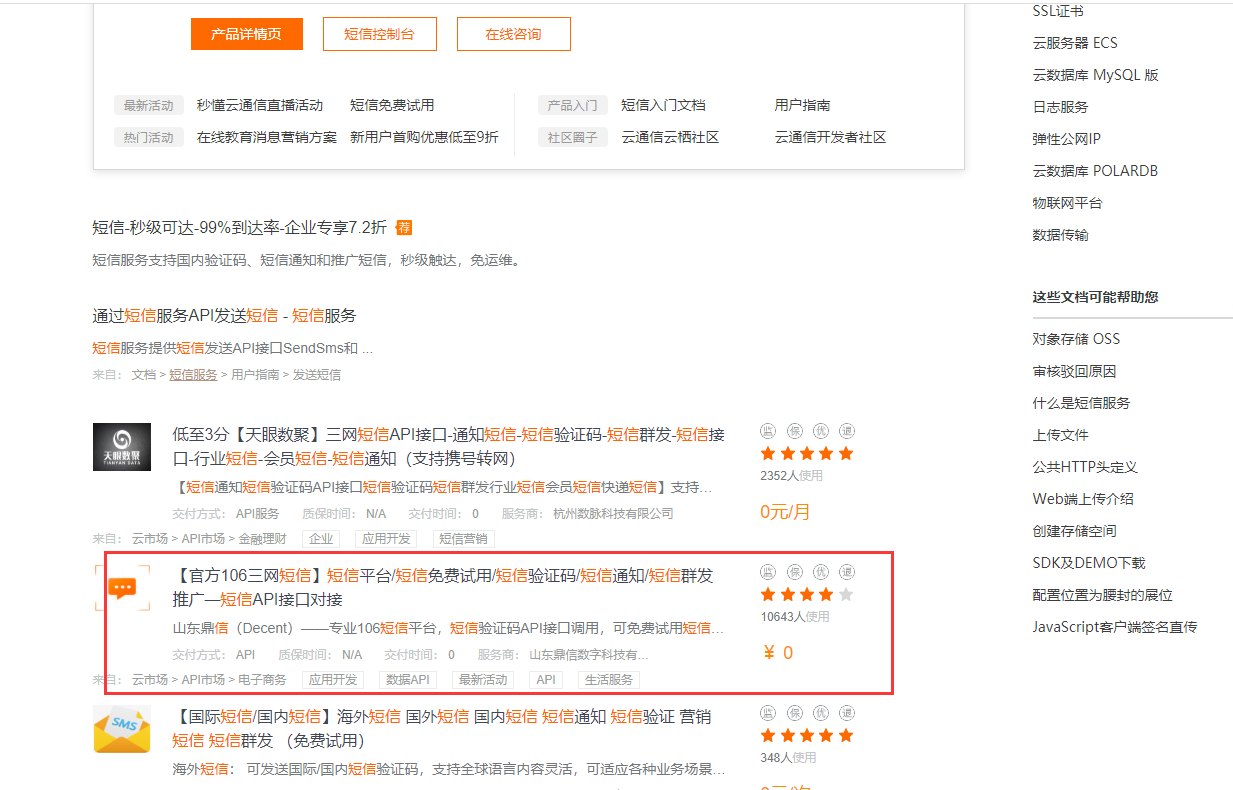Select 应用开发 tag beside 企业 tag

coord(386,539)
